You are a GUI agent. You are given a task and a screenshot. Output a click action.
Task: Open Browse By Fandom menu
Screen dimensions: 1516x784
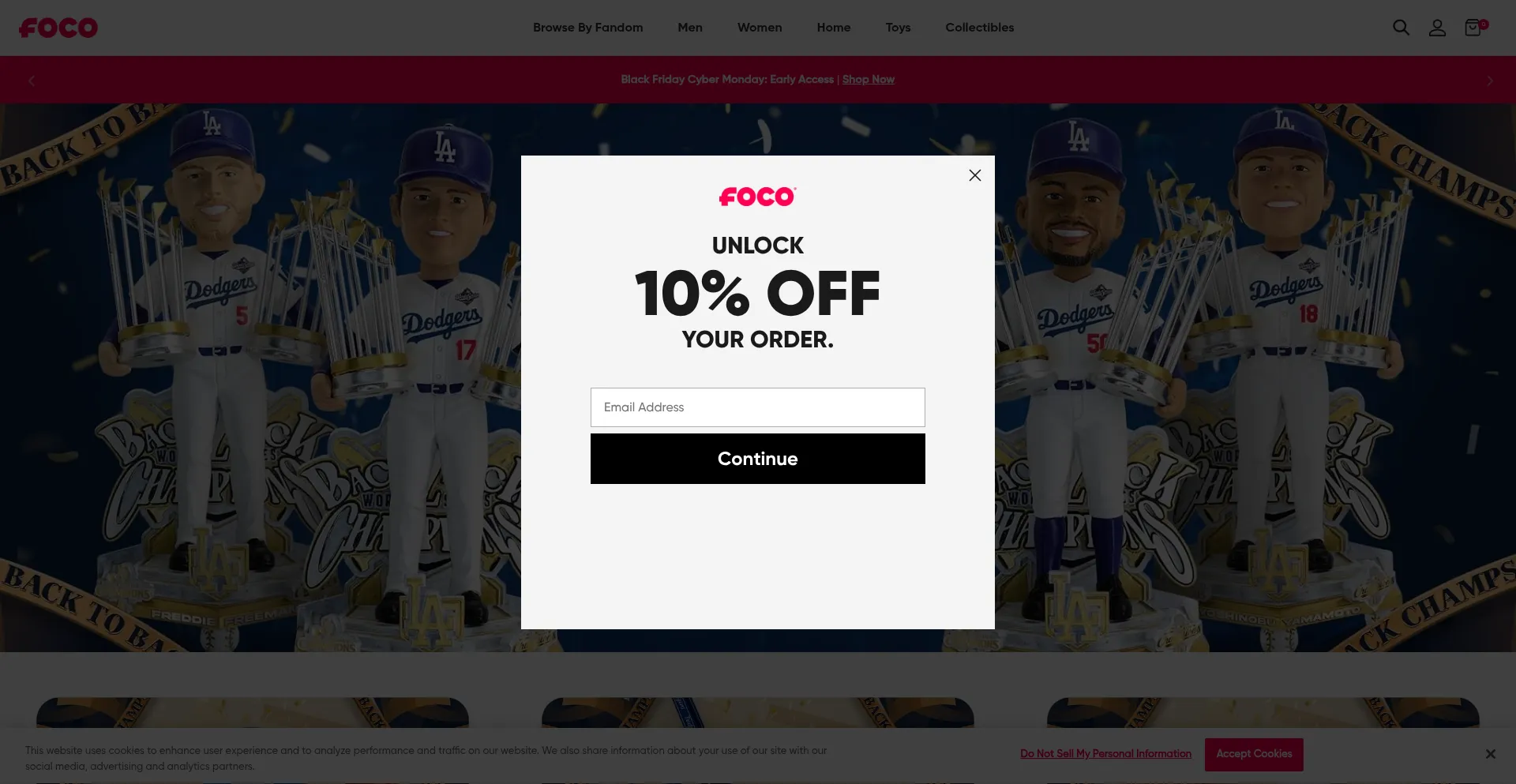point(587,28)
